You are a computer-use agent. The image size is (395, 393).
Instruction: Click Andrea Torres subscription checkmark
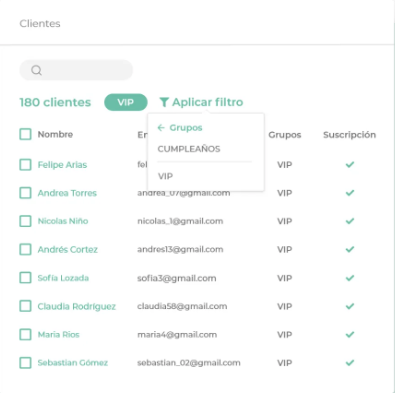click(350, 193)
